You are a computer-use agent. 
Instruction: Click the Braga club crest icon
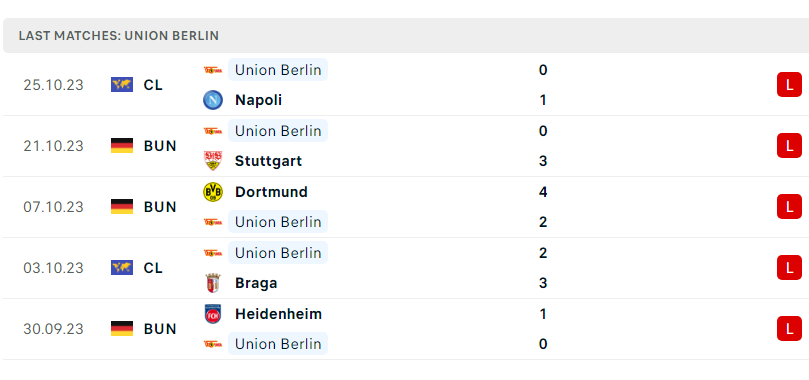[213, 283]
